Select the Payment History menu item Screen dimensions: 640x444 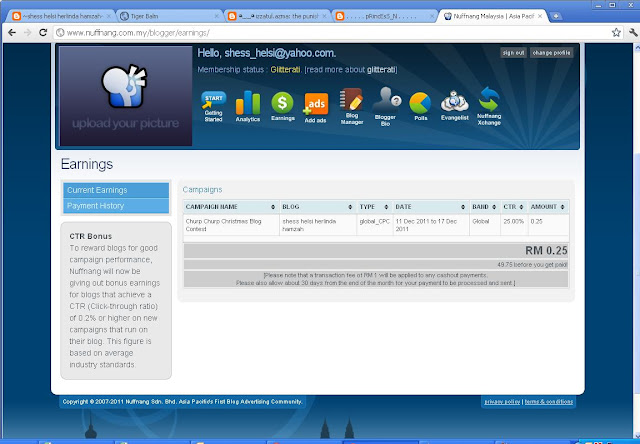coord(116,206)
